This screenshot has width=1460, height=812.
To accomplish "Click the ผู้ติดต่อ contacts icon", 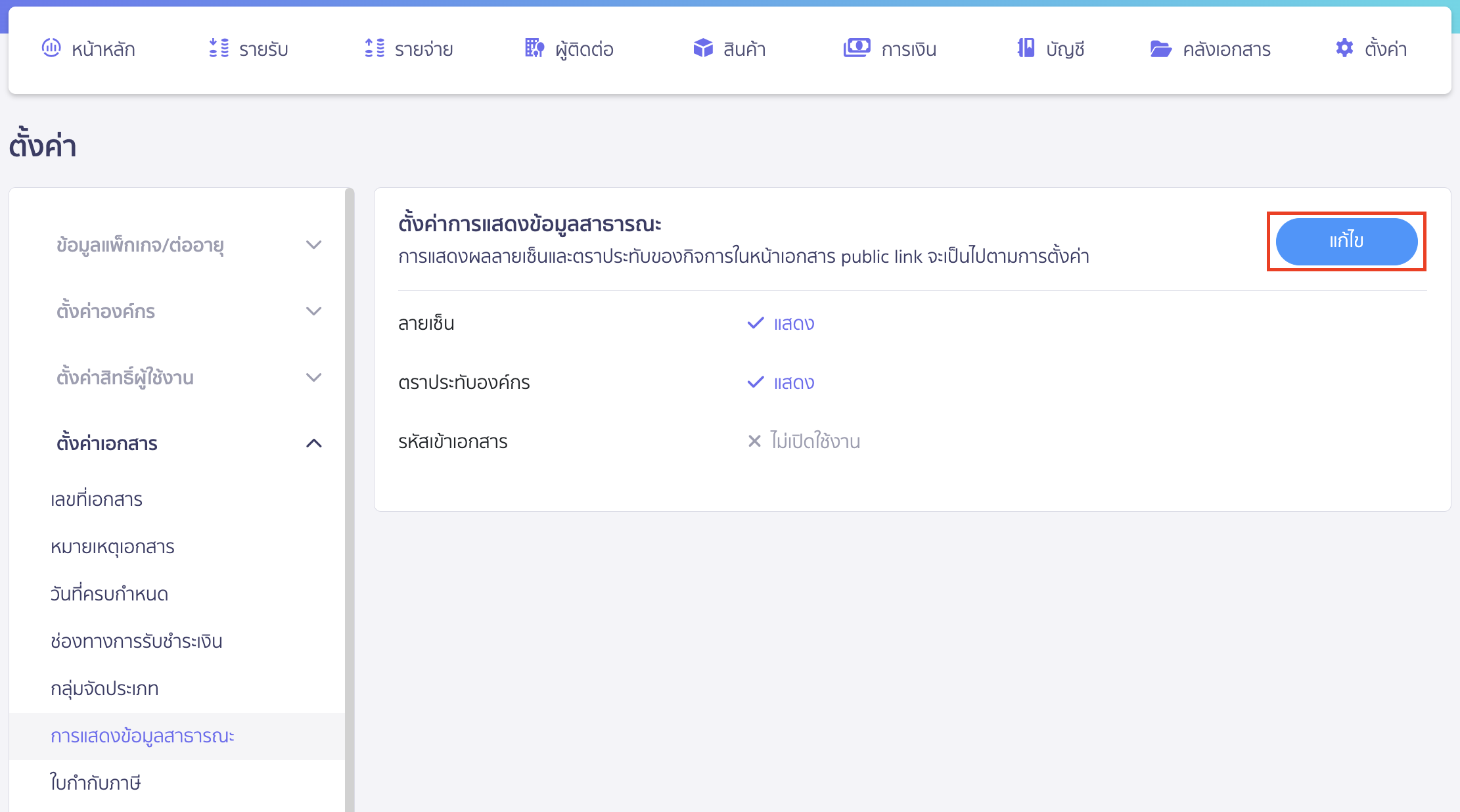I will (x=534, y=48).
